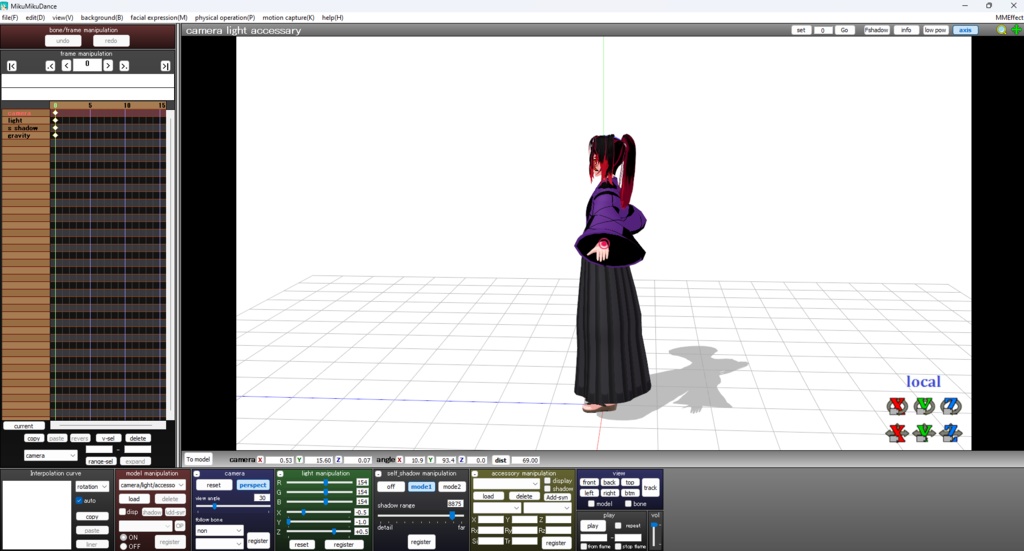Open the follow bone 'non' dropdown
Viewport: 1024px width, 551px height.
(x=219, y=531)
